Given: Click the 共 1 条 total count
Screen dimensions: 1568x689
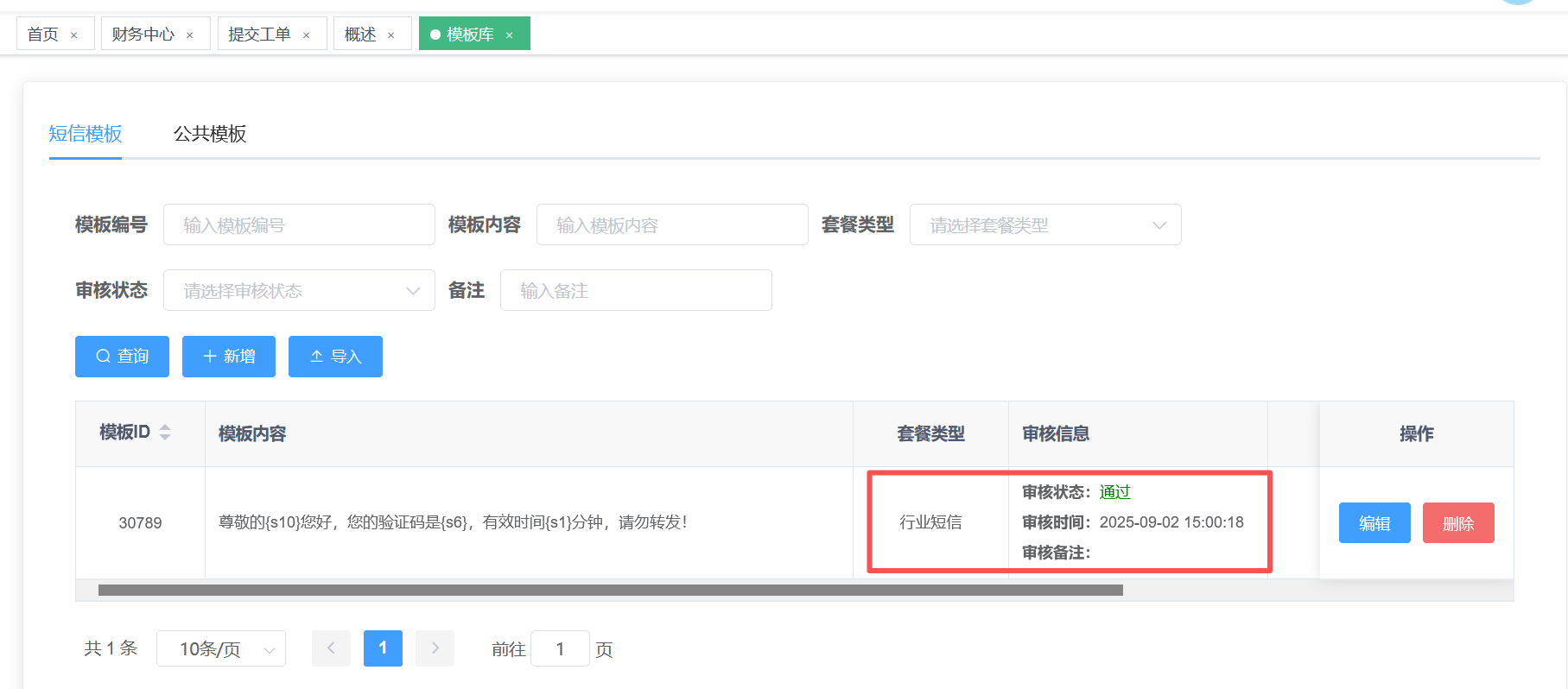Looking at the screenshot, I should click(x=111, y=648).
